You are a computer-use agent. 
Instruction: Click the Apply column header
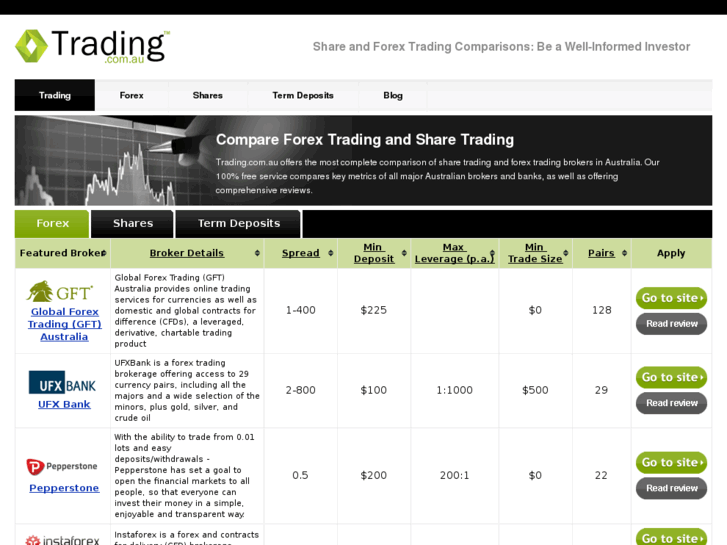pos(671,253)
